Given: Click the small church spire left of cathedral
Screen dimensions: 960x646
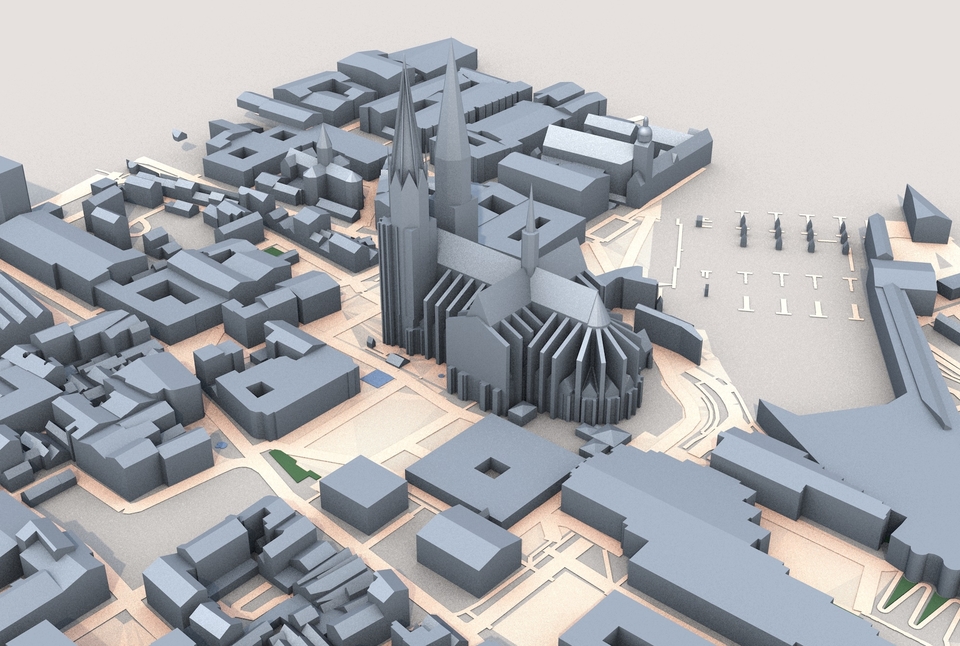Looking at the screenshot, I should coord(324,146).
